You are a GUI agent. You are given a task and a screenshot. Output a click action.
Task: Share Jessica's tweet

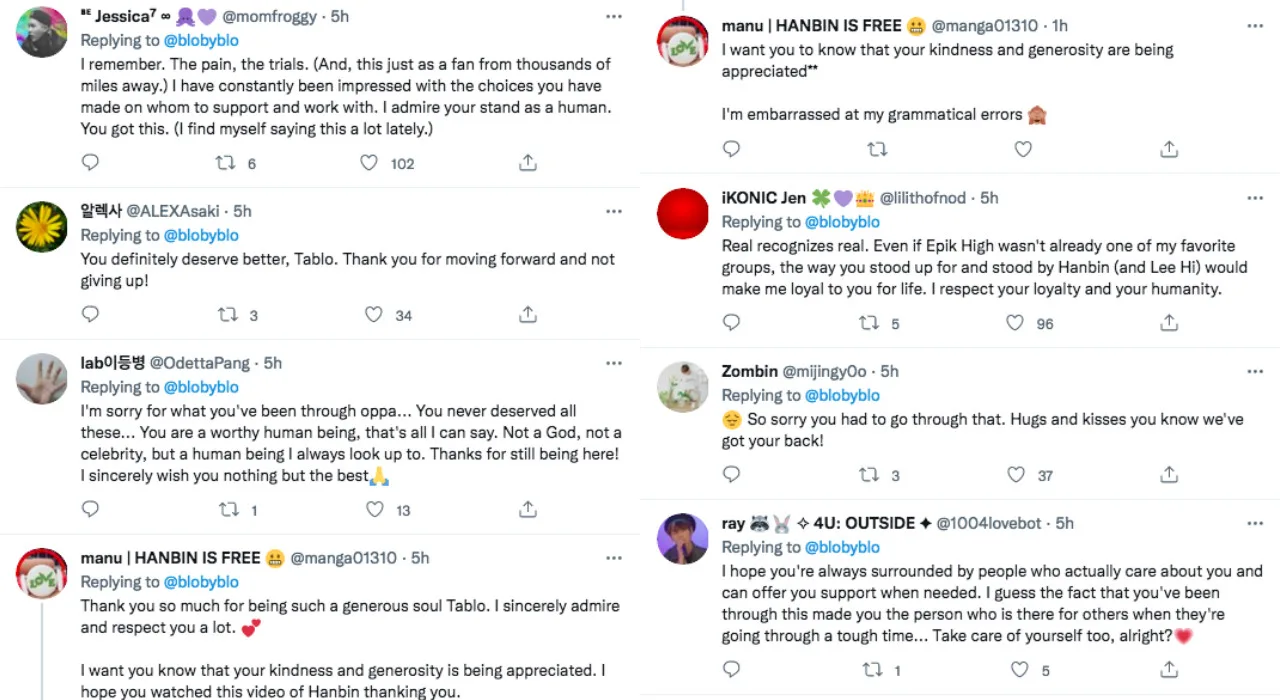pyautogui.click(x=528, y=162)
